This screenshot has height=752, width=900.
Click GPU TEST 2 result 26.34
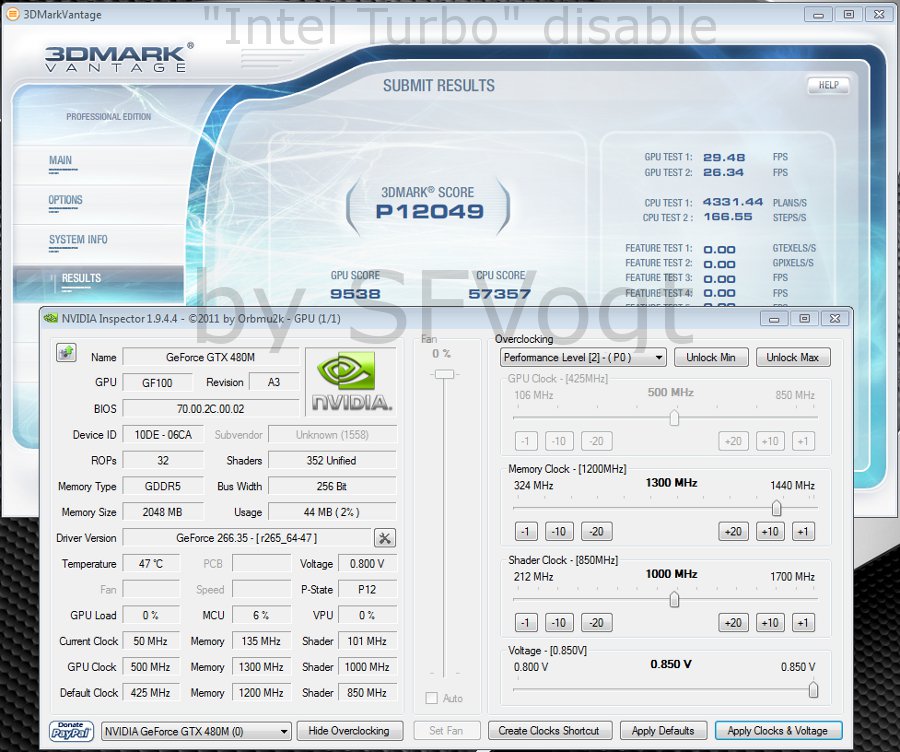pyautogui.click(x=723, y=172)
